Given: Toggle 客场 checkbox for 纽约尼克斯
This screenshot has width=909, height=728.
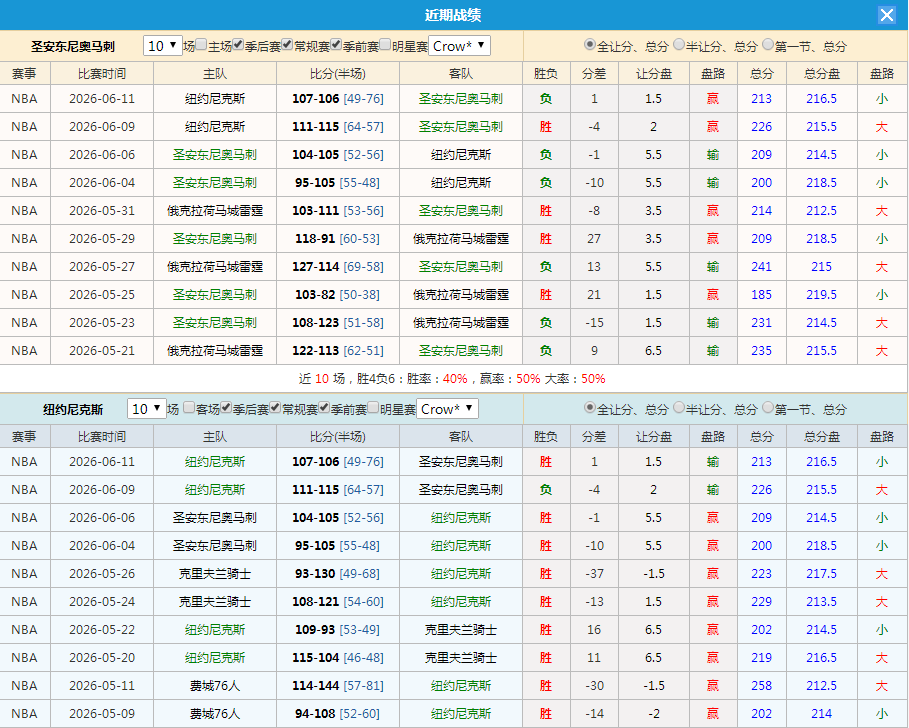Looking at the screenshot, I should (189, 407).
